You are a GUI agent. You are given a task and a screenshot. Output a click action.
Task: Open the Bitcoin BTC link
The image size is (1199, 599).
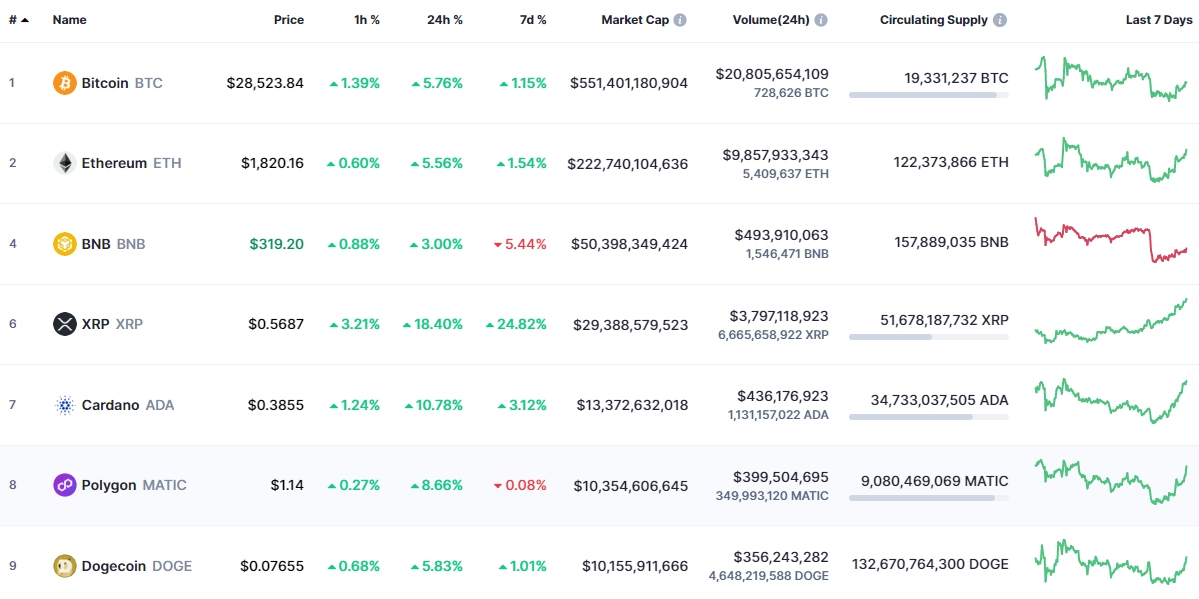point(122,83)
